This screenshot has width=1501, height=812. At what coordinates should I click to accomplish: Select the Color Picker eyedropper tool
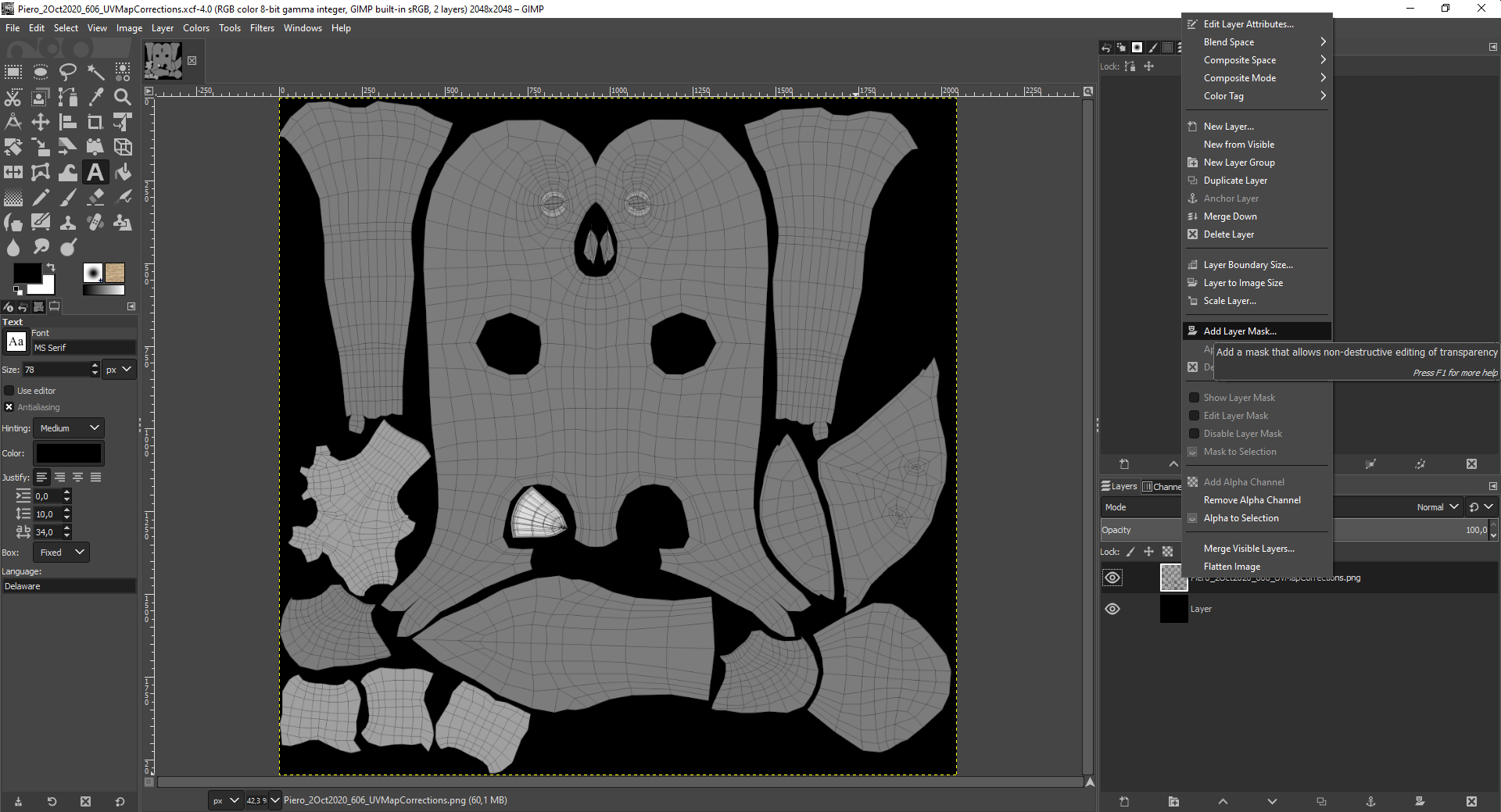pos(95,97)
